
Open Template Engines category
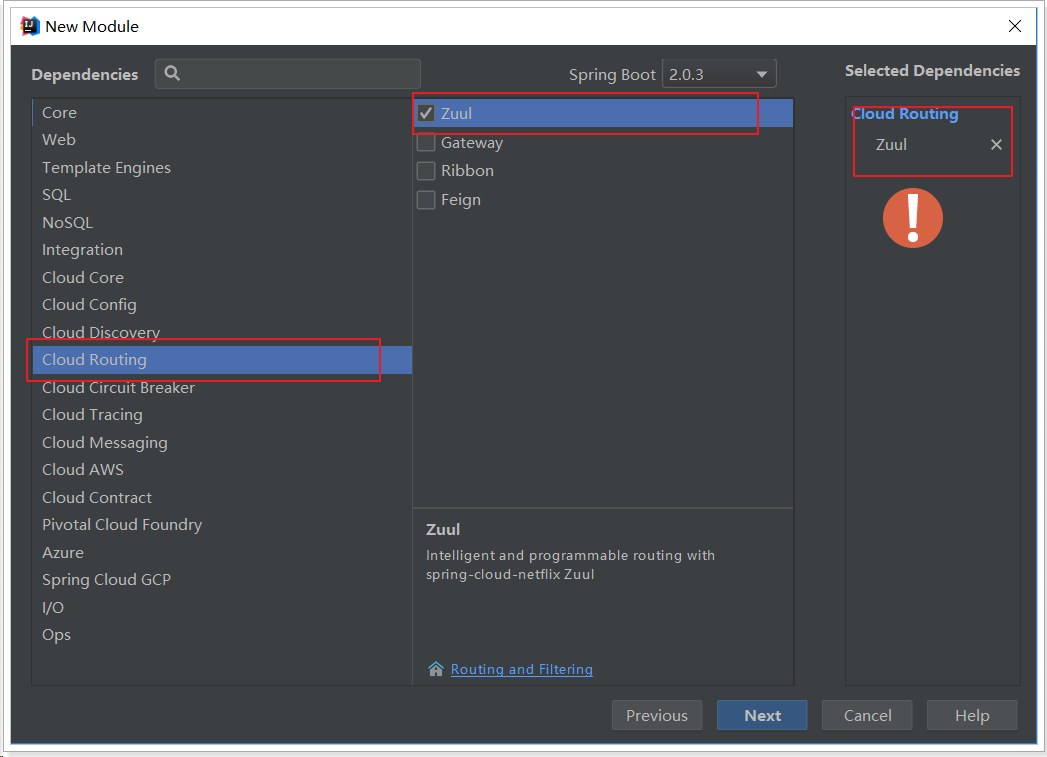[x=222, y=168]
